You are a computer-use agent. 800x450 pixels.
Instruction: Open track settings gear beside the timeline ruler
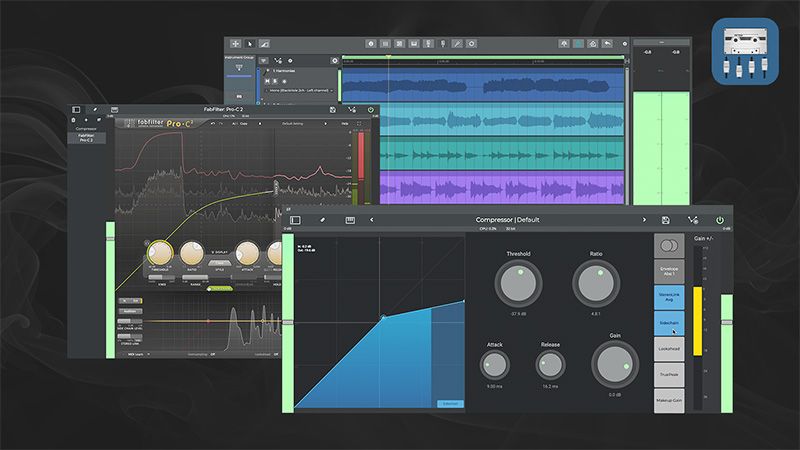pos(335,60)
